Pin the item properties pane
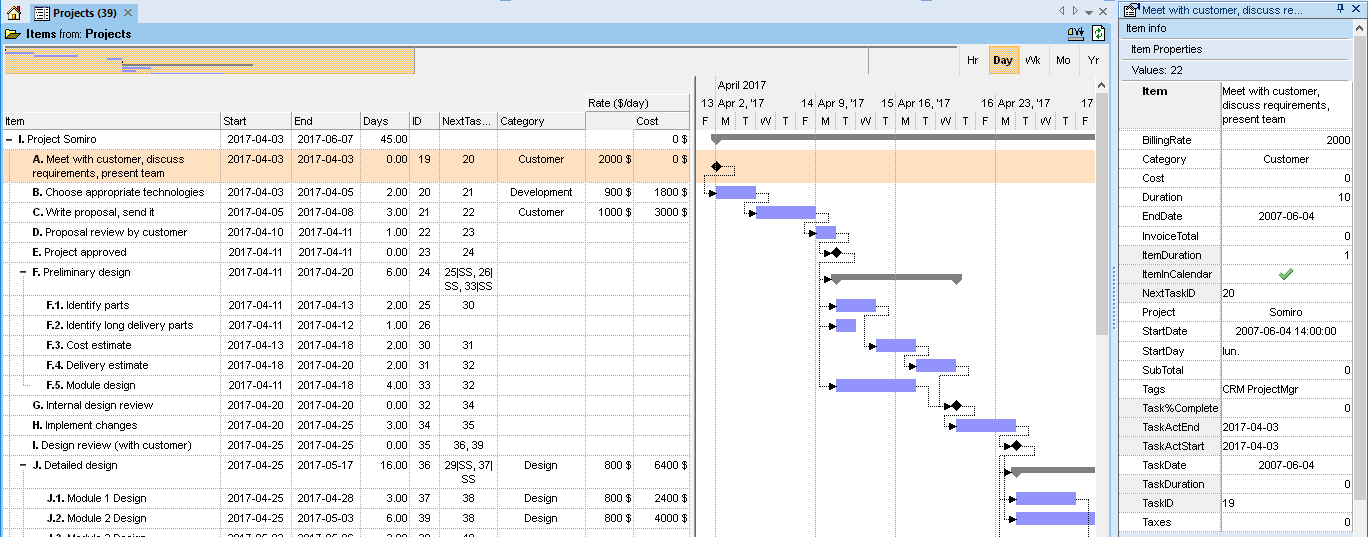The height and width of the screenshot is (537, 1368). 1341,9
